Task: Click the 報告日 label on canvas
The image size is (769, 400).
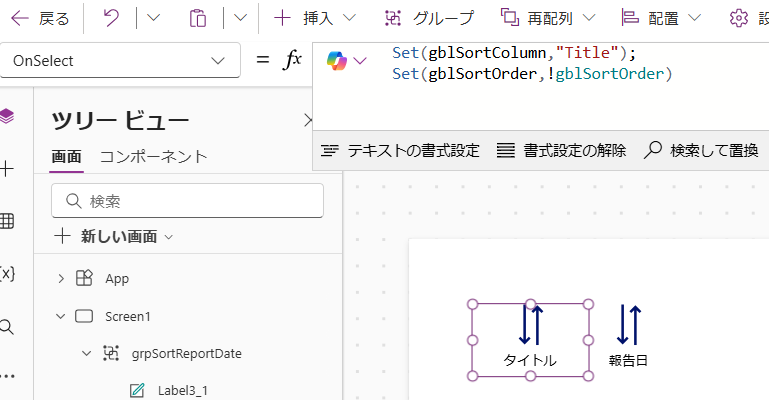Action: pos(628,360)
